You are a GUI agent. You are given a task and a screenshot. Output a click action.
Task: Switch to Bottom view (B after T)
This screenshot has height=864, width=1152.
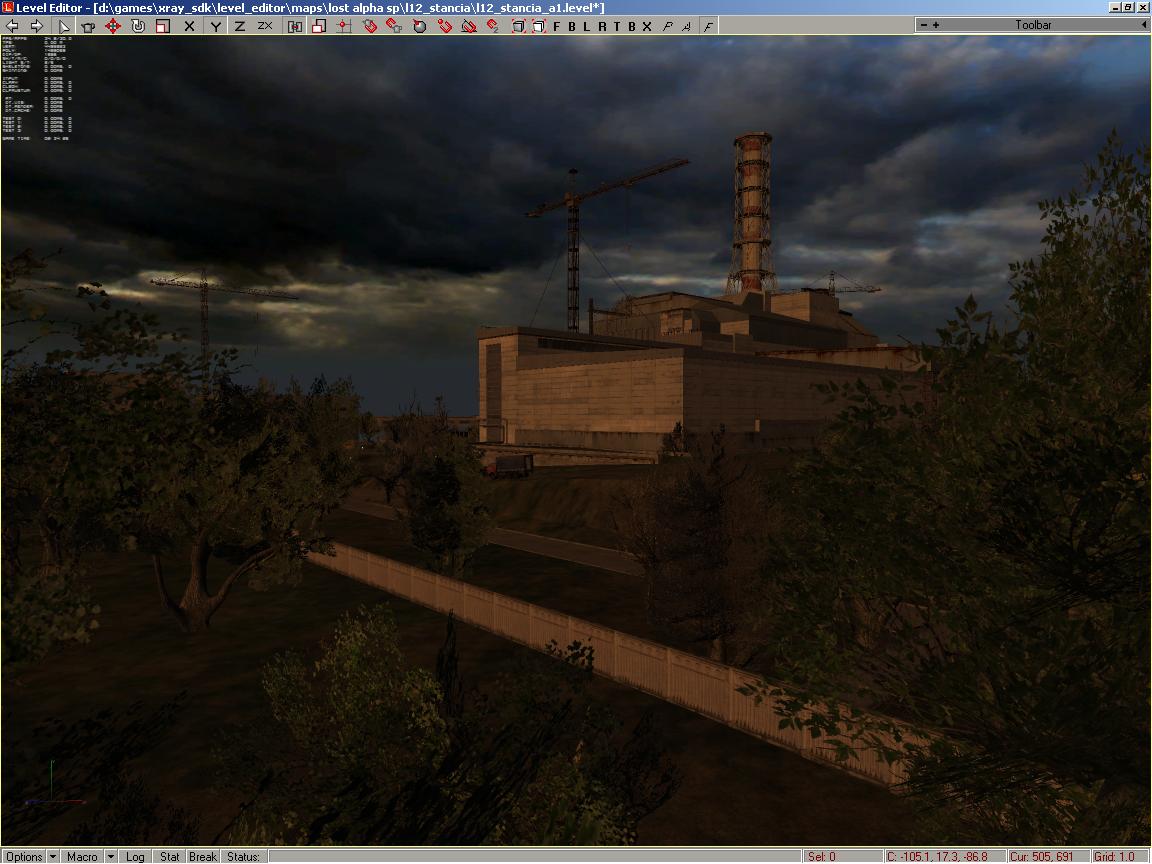pyautogui.click(x=631, y=26)
